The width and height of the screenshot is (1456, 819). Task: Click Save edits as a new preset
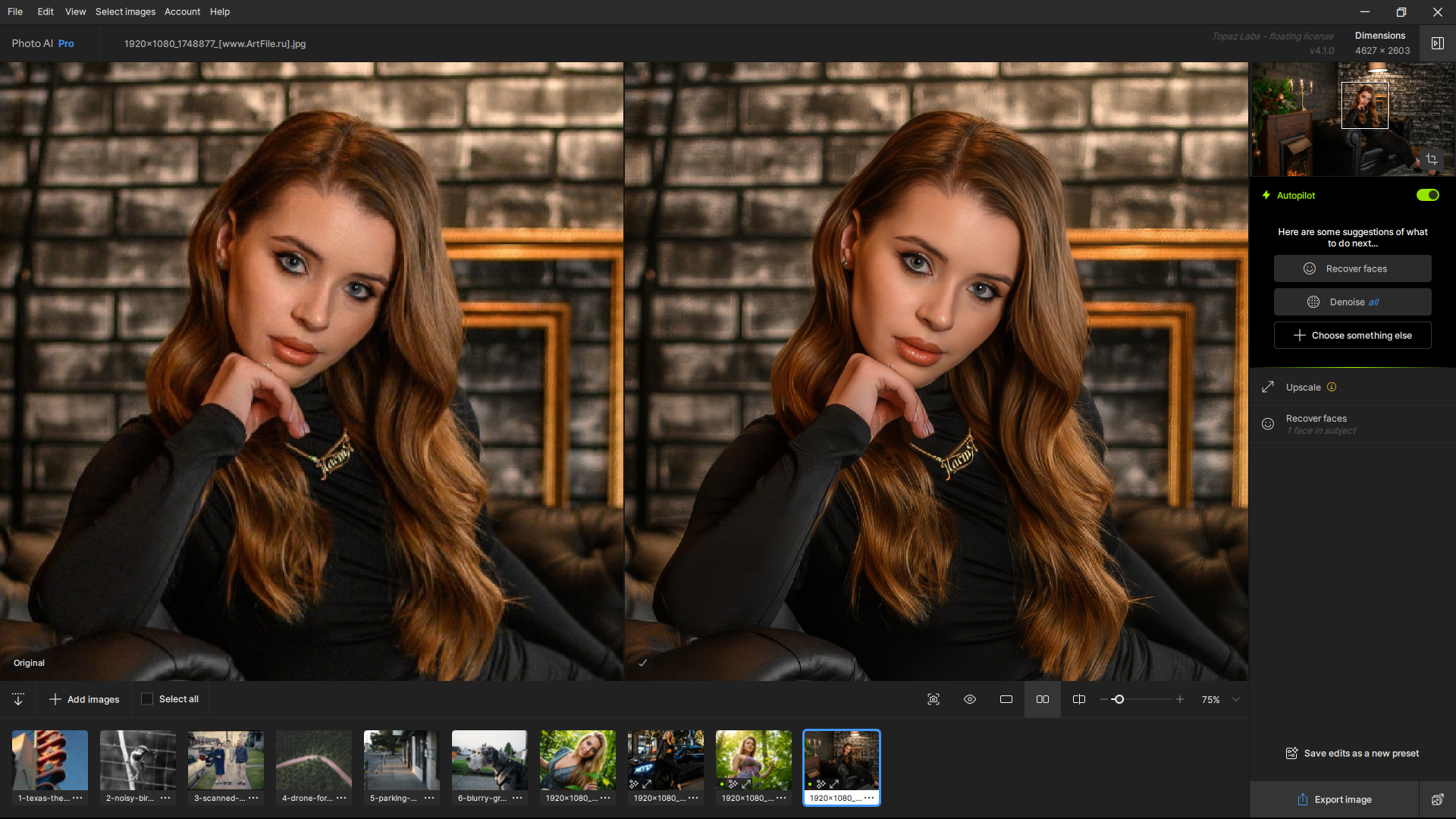tap(1352, 753)
